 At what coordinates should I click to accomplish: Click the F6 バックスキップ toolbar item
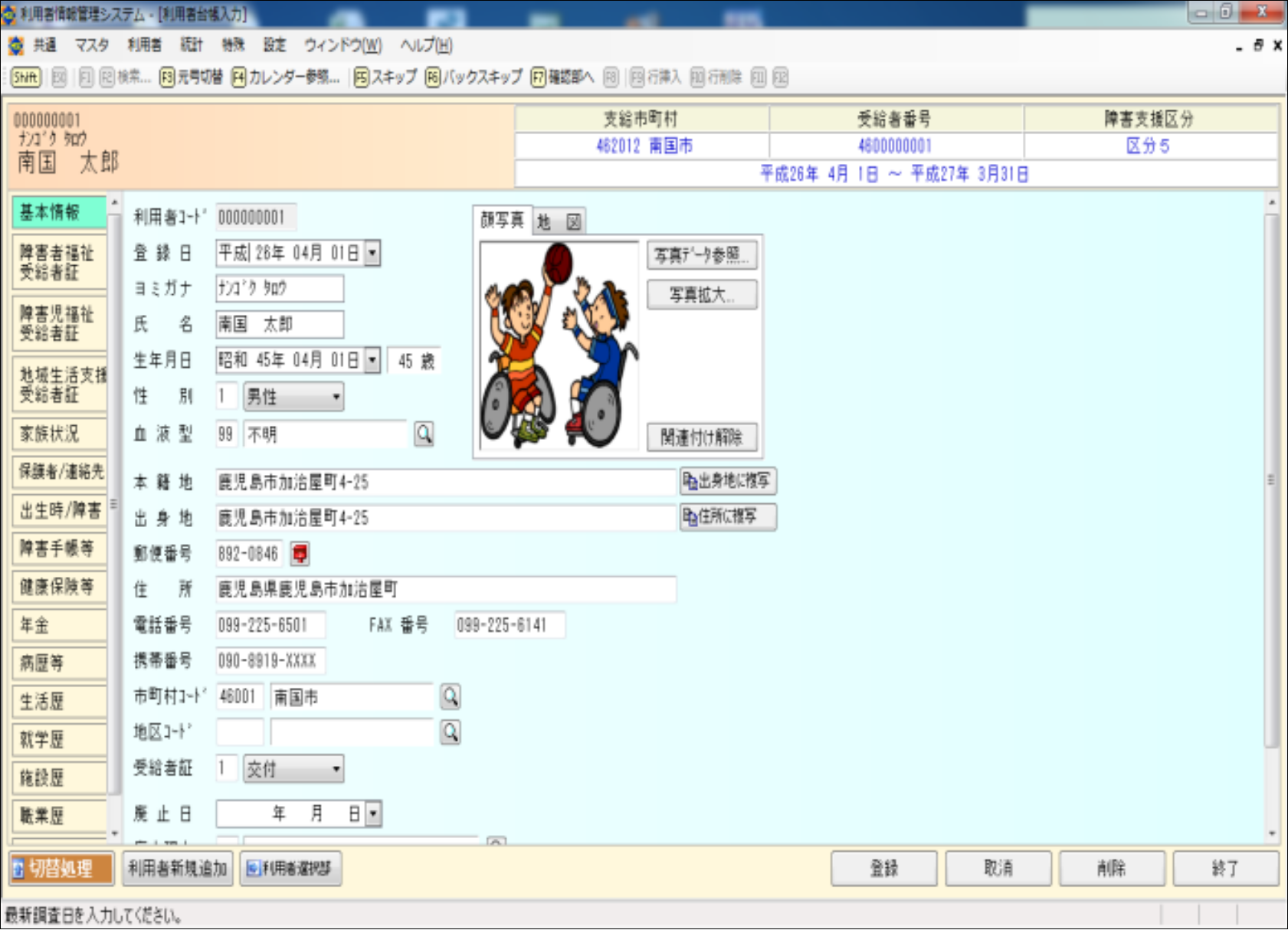[x=474, y=77]
